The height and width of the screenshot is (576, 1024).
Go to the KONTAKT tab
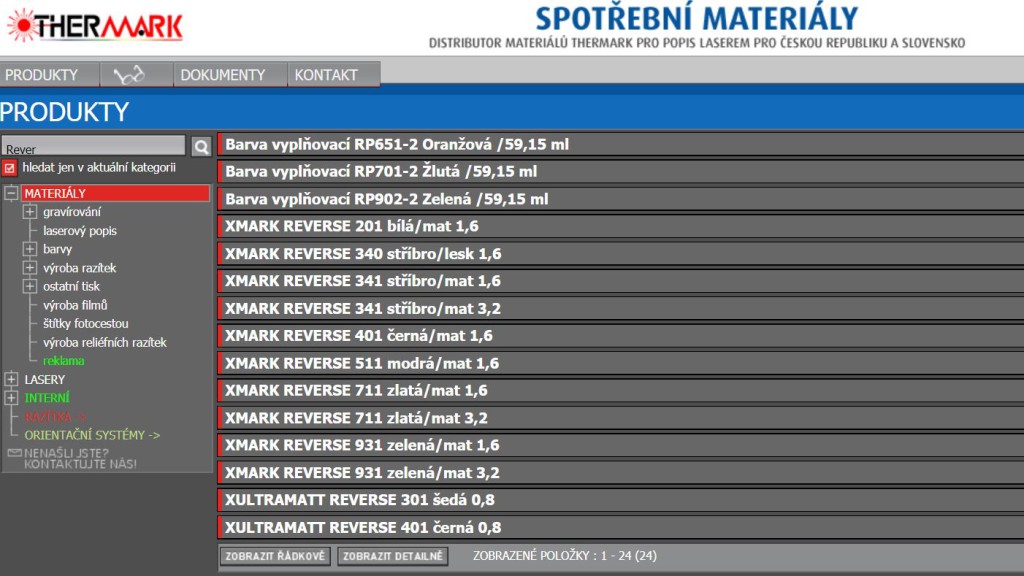(326, 75)
